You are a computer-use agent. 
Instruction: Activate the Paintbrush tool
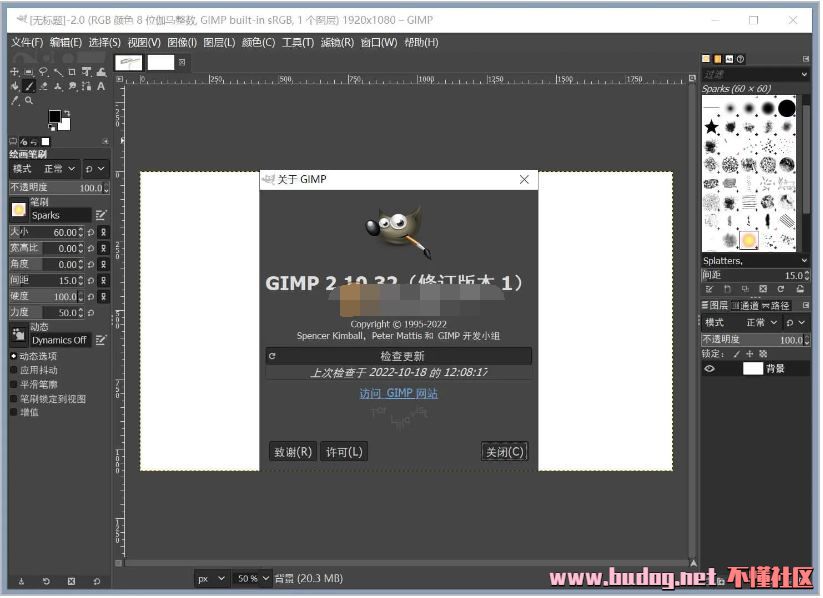29,86
